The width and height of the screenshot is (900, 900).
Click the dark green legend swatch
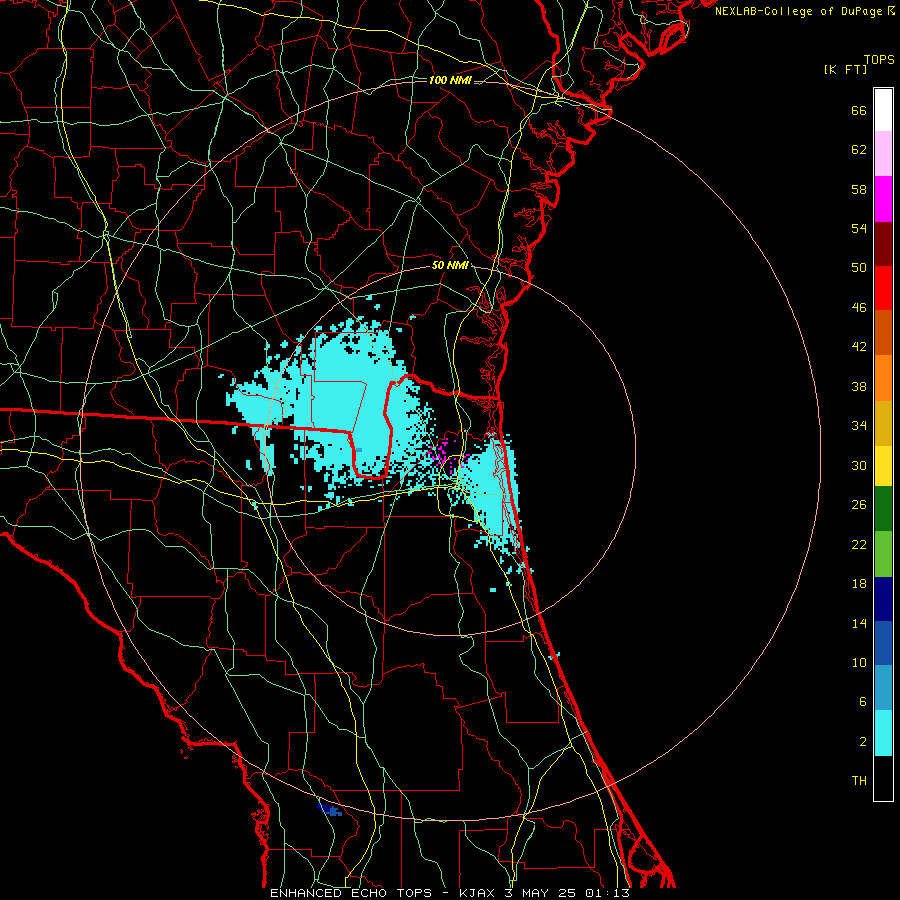883,509
